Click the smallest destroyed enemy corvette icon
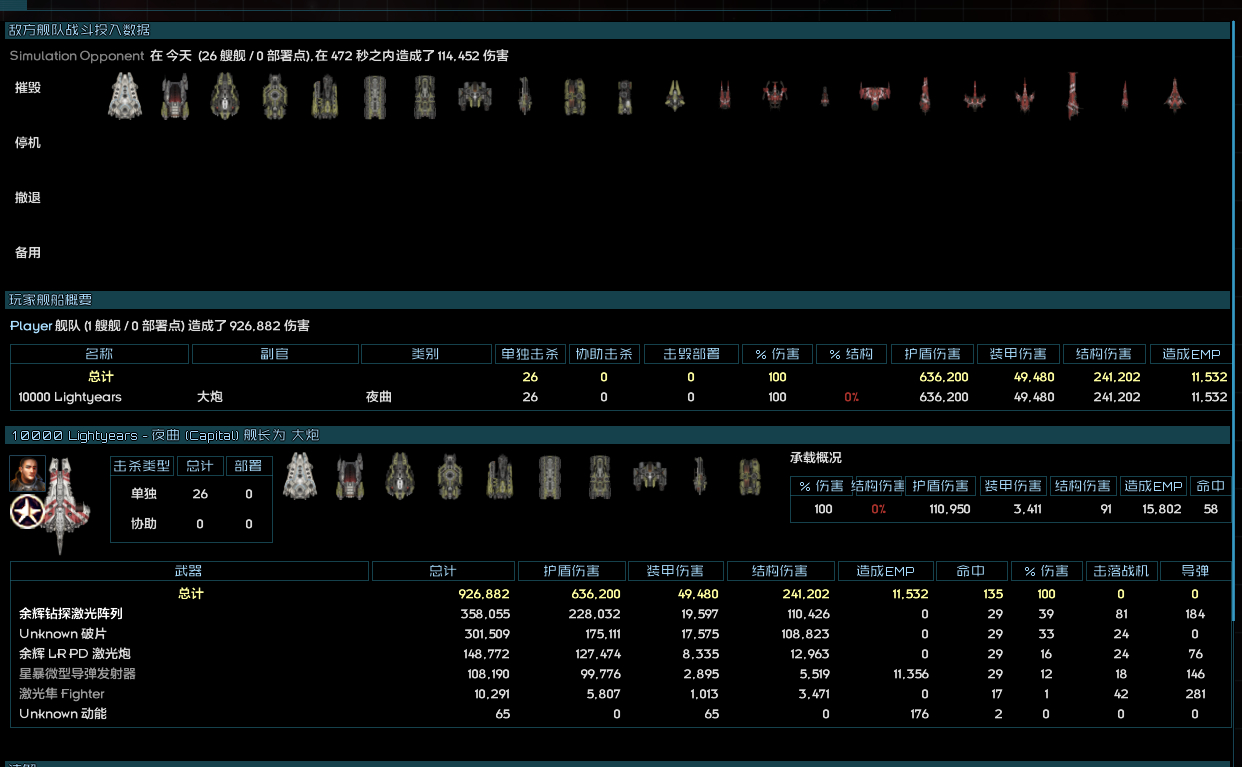 click(825, 98)
